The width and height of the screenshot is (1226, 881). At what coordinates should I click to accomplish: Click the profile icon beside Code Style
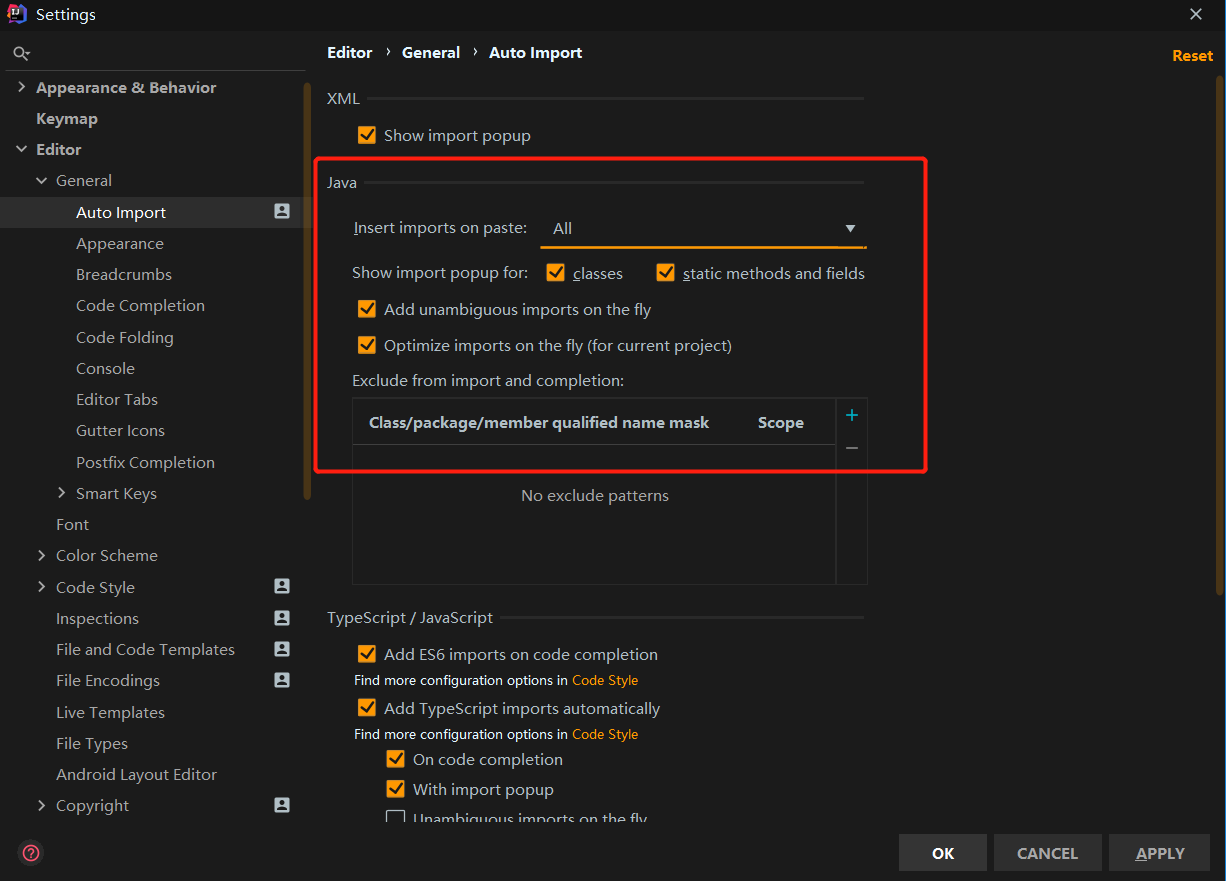(x=282, y=586)
